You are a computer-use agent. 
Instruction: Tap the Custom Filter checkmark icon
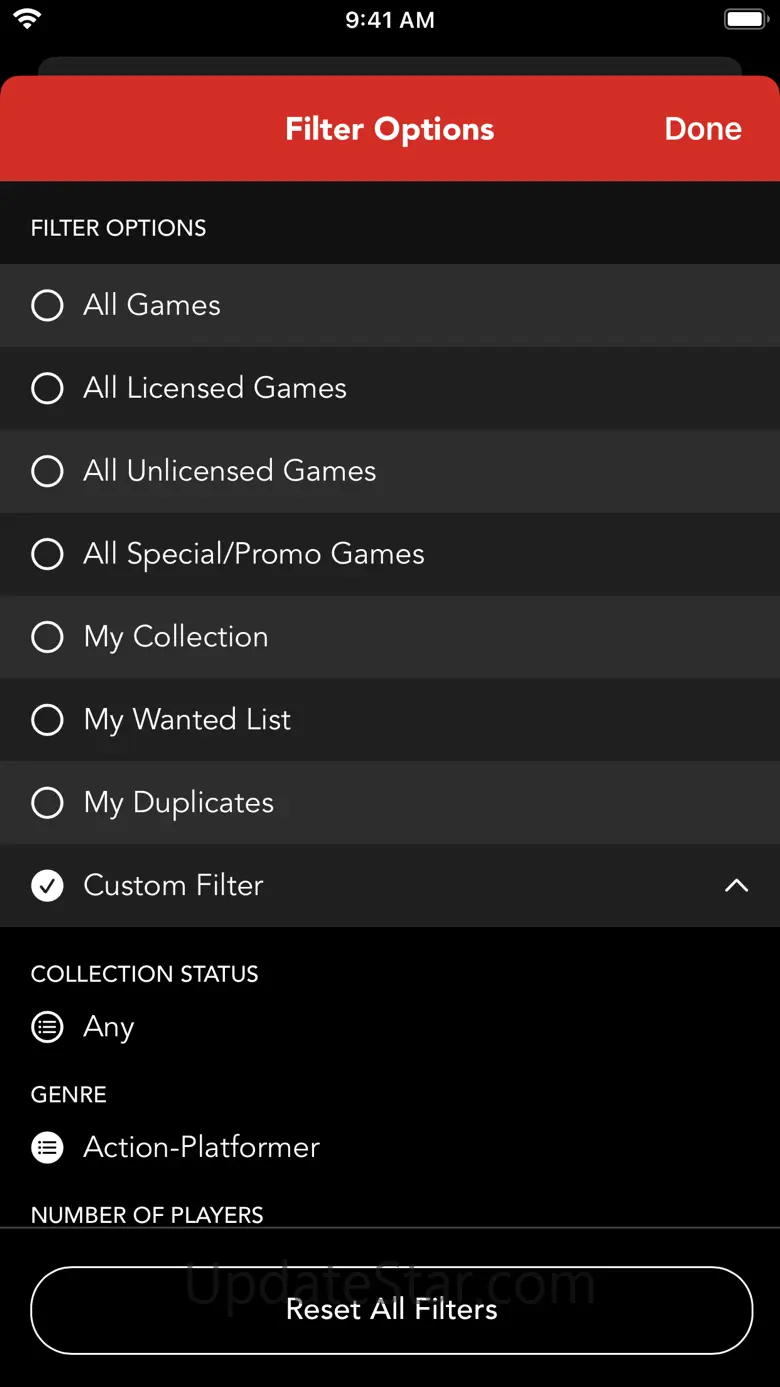coord(47,885)
